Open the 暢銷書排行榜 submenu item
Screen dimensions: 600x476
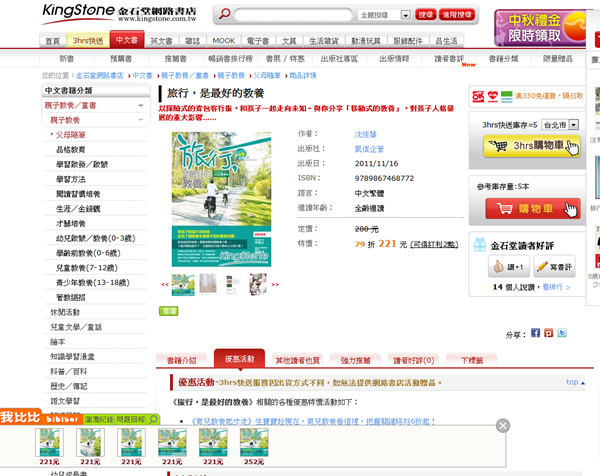pos(230,59)
